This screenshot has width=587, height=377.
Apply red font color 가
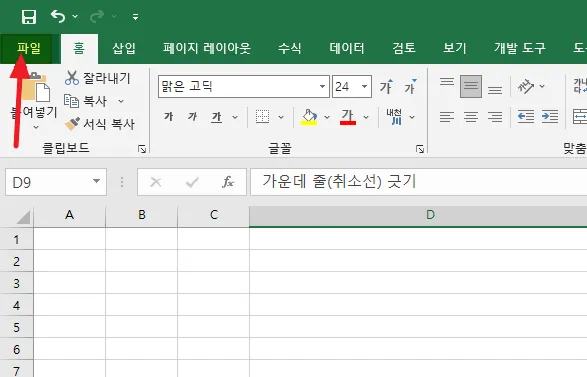348,117
